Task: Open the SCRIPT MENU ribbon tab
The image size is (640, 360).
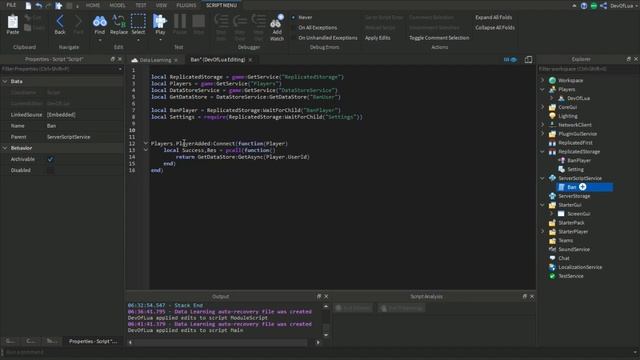Action: (222, 5)
